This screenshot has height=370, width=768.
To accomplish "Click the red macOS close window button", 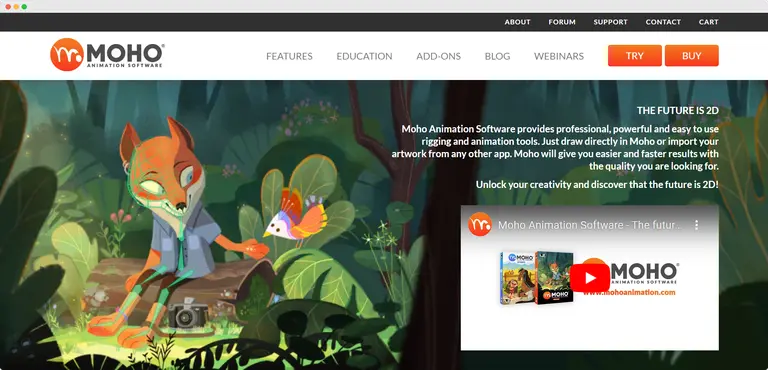I will (8, 7).
